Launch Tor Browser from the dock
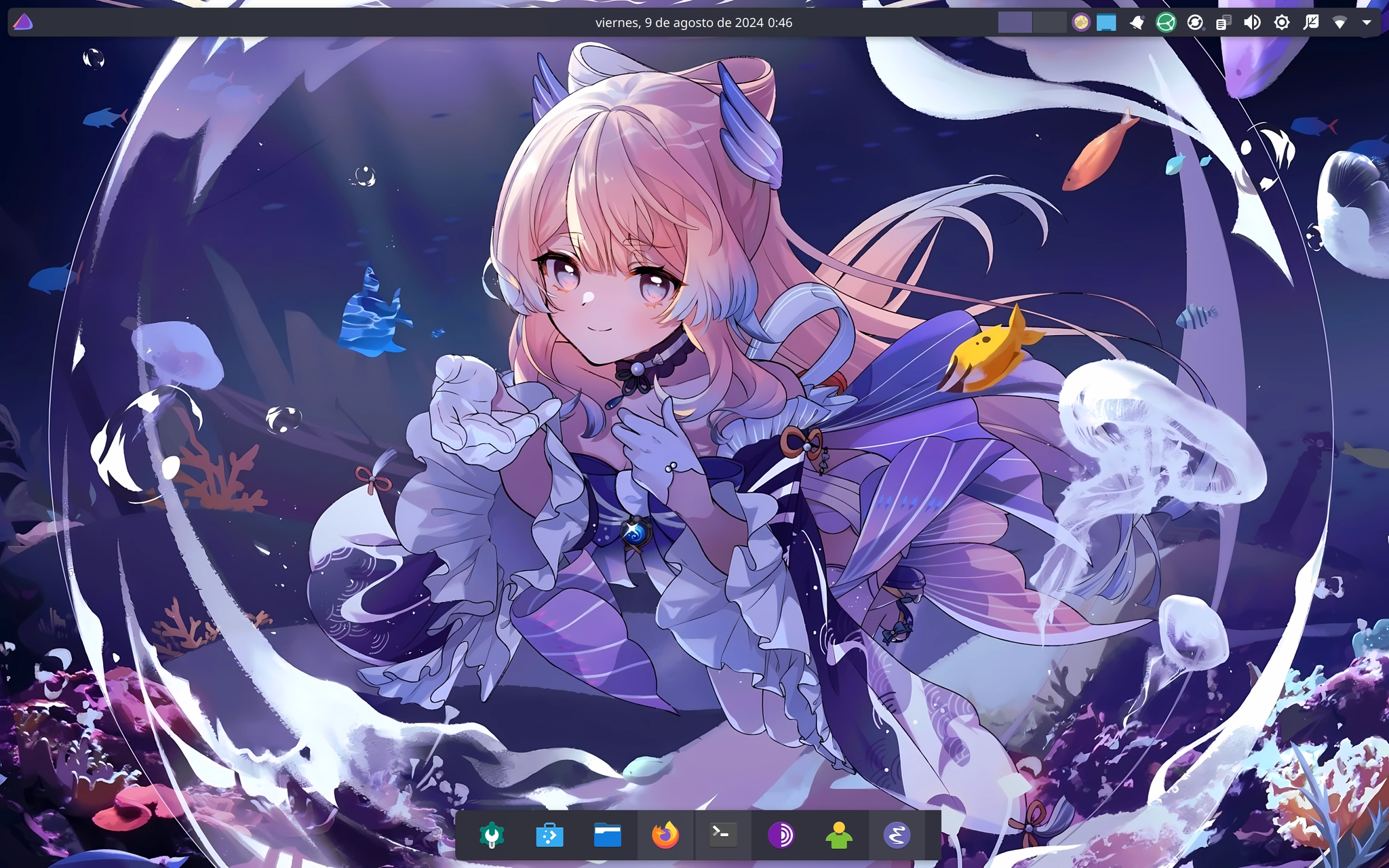 pos(781,835)
